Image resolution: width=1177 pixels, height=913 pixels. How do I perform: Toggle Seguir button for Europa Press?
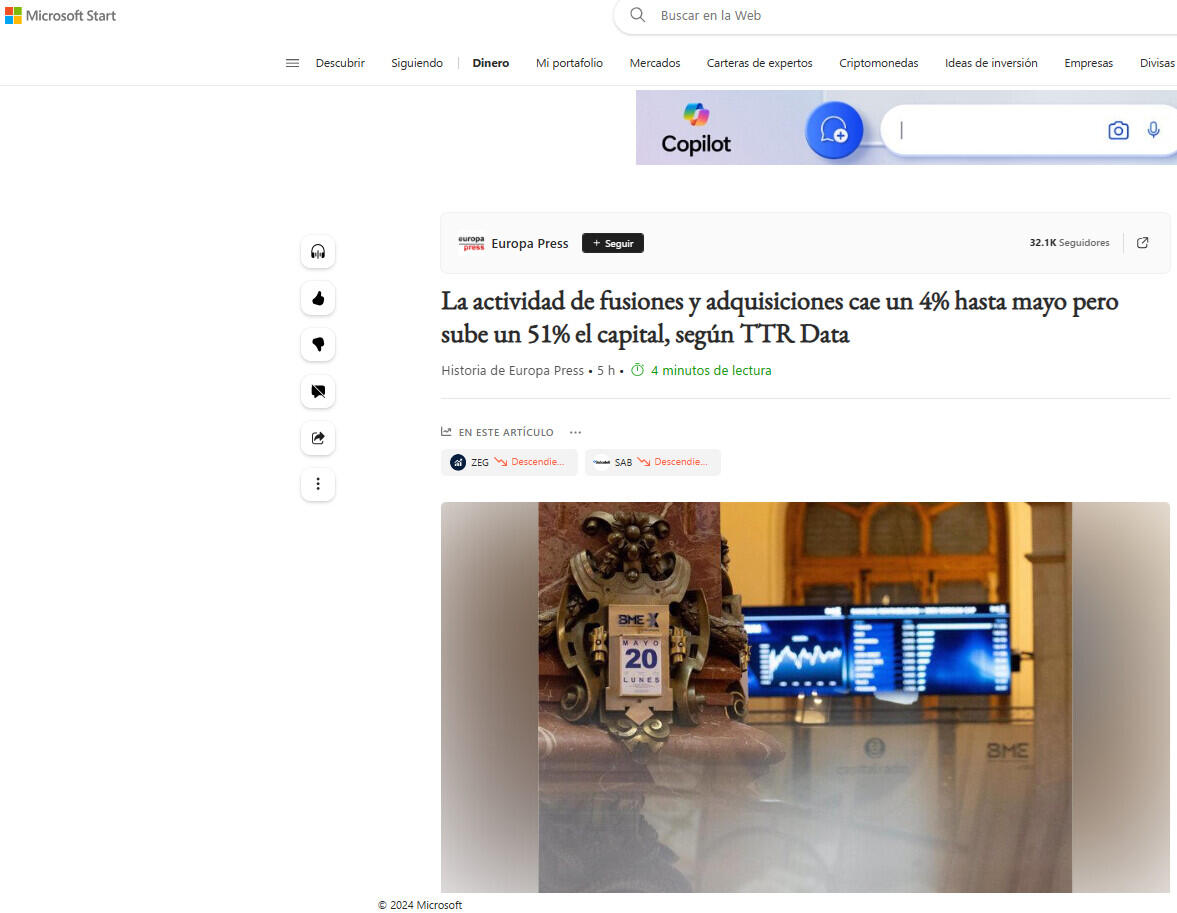tap(613, 243)
